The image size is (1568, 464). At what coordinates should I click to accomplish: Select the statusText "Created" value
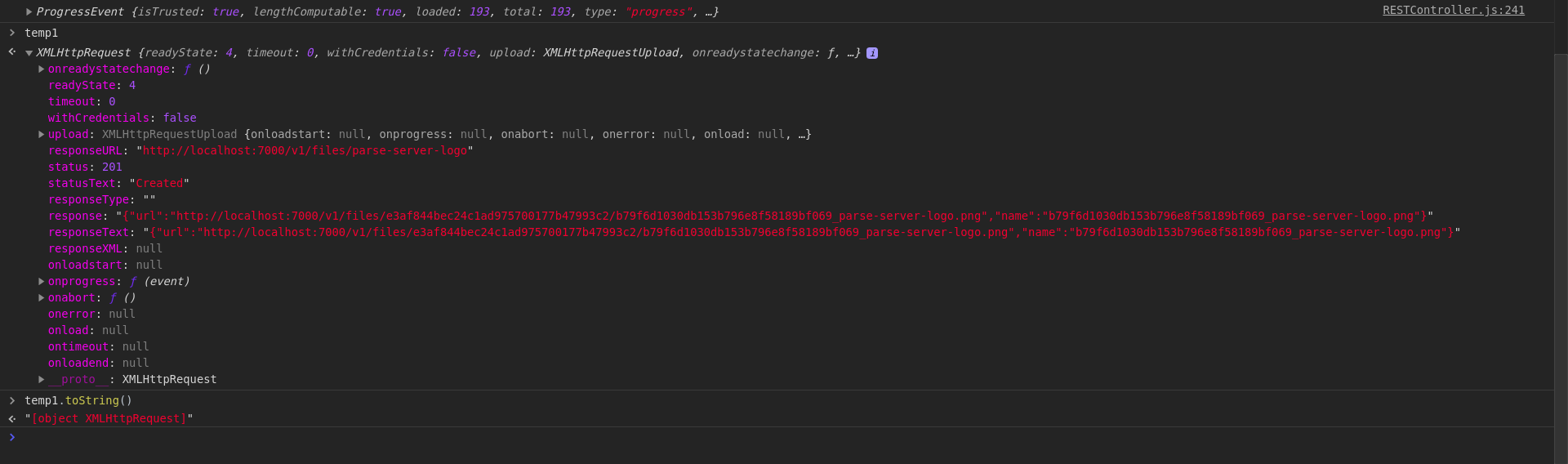159,183
